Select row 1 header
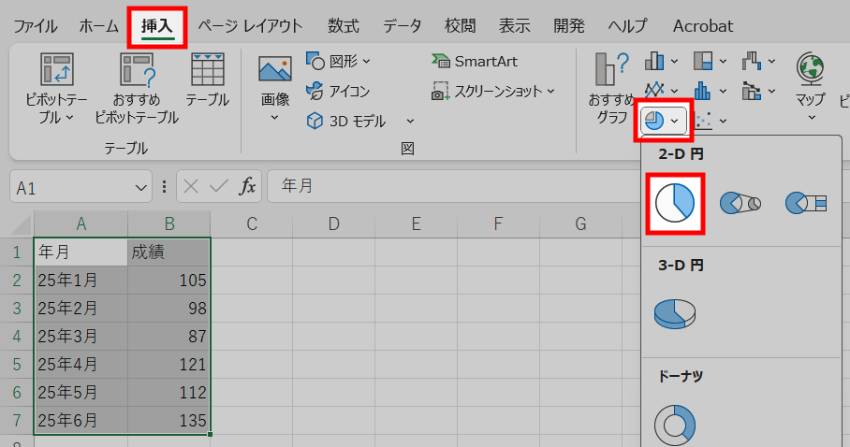Screen dimensions: 850x447 click(x=17, y=252)
